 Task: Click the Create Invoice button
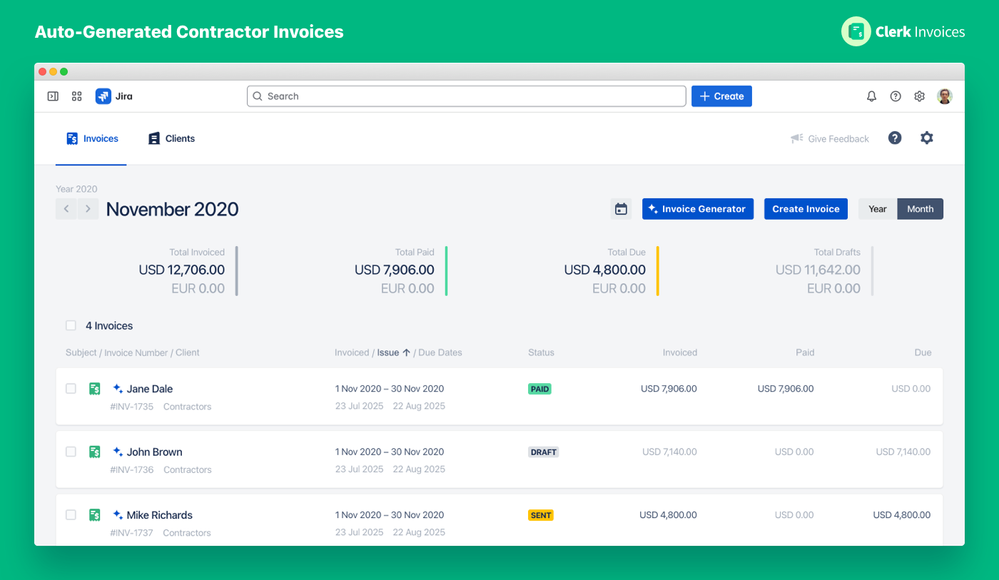pyautogui.click(x=805, y=208)
